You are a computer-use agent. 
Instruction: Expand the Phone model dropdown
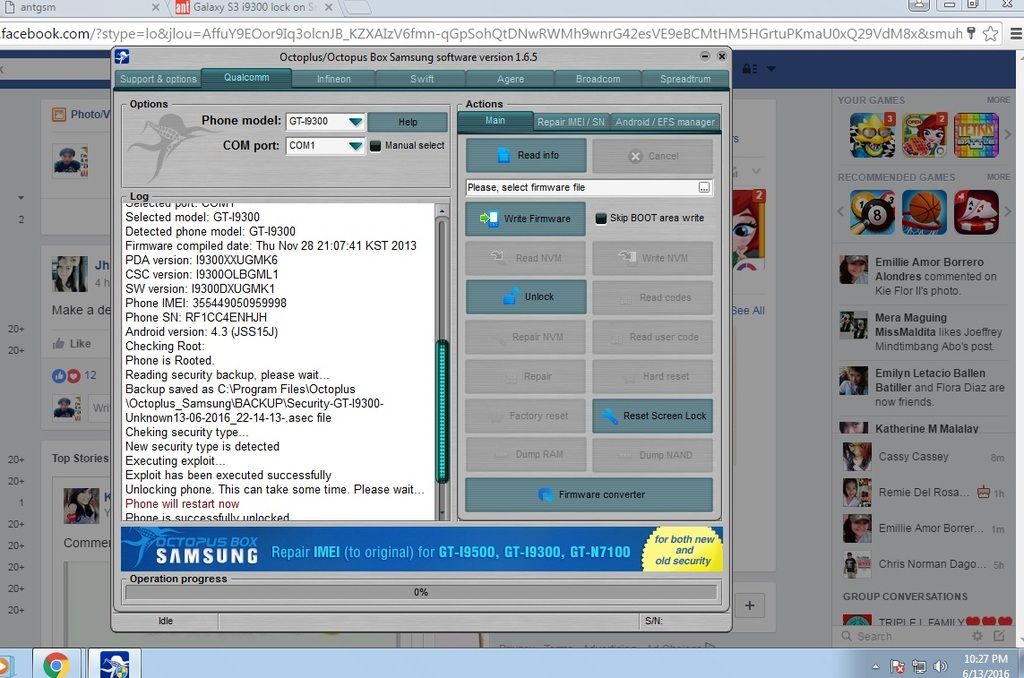[355, 122]
